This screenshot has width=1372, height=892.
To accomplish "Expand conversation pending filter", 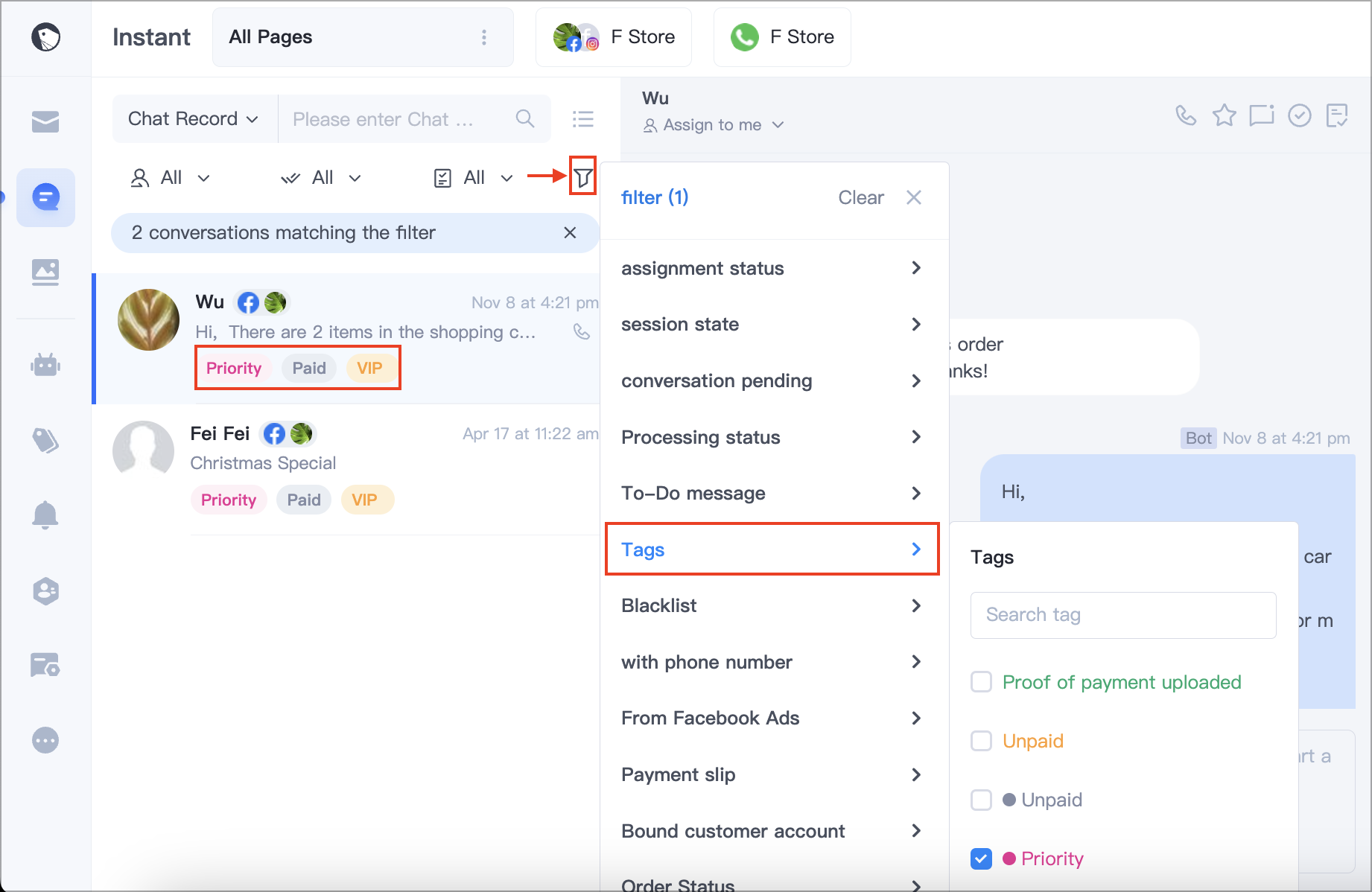I will [772, 380].
